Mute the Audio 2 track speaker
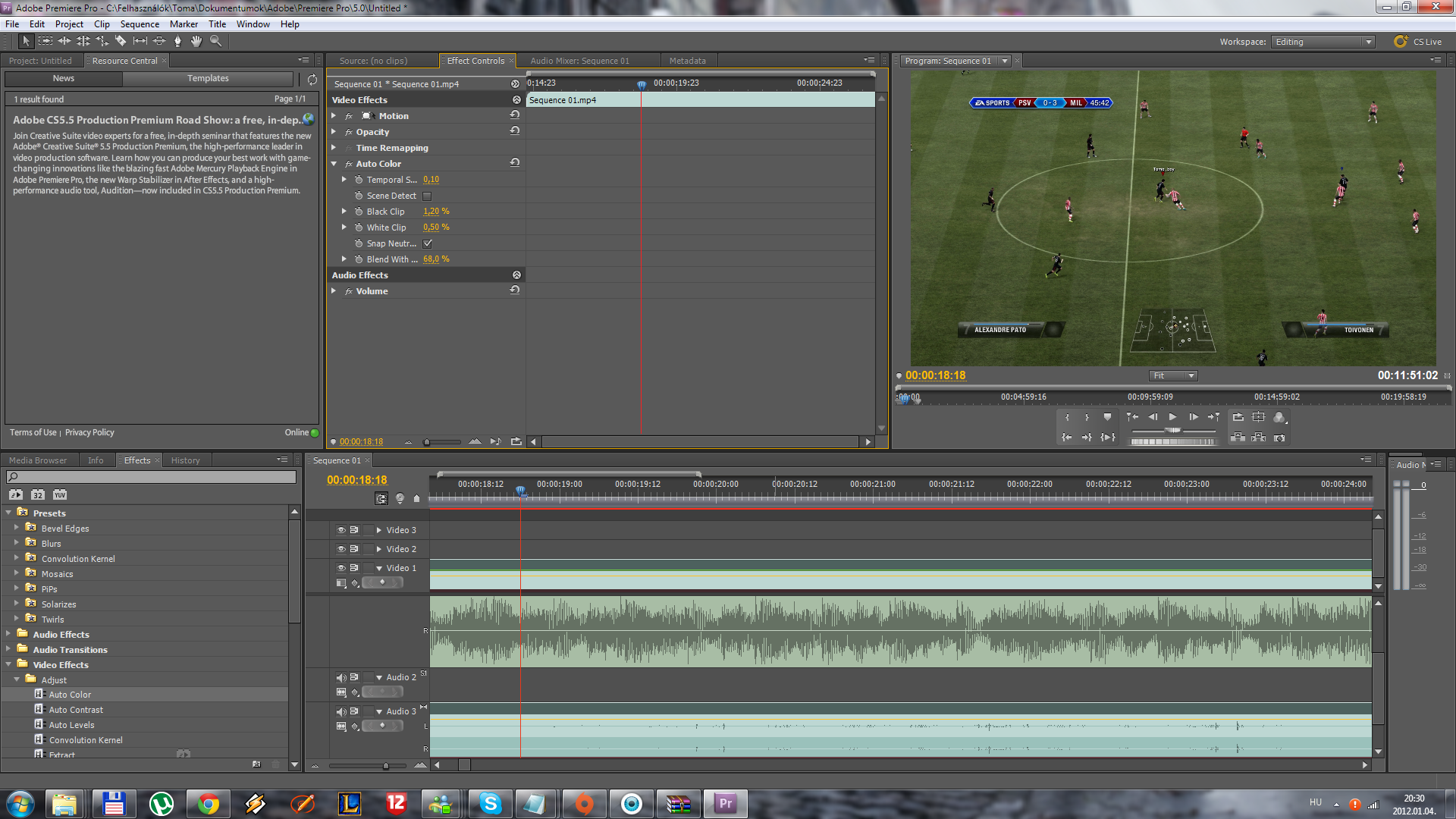 [x=341, y=677]
